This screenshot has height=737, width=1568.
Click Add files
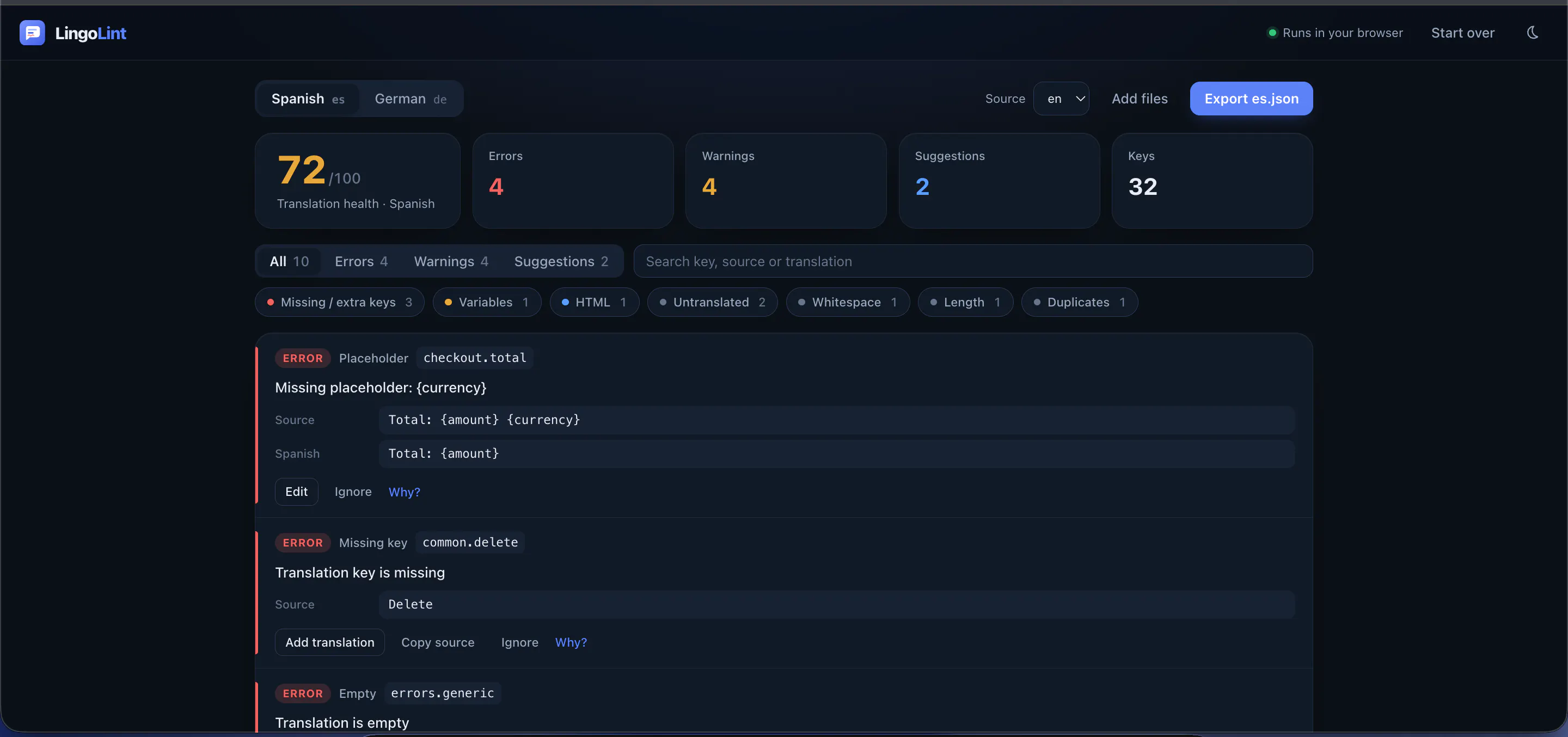point(1140,99)
